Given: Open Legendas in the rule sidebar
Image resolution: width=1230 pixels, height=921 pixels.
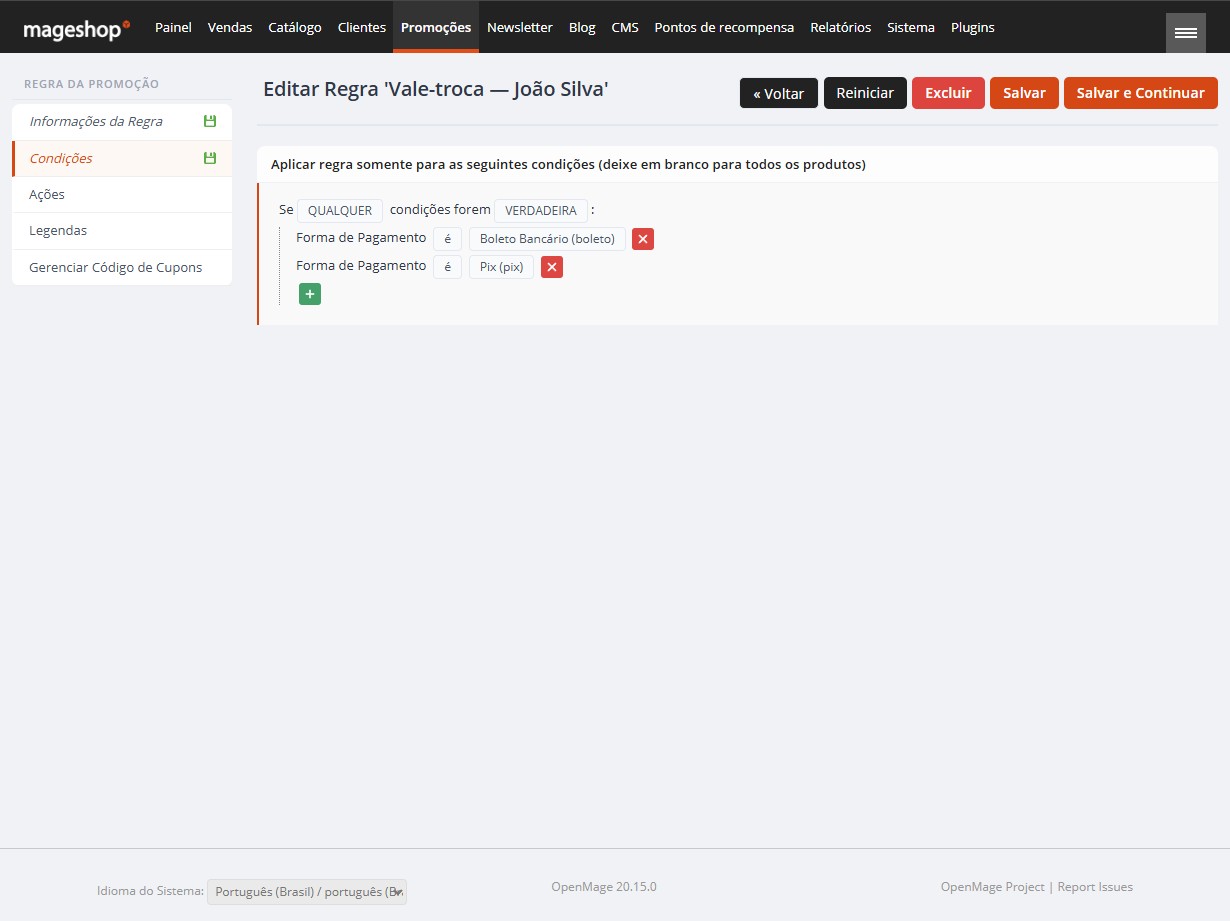Looking at the screenshot, I should [x=59, y=230].
